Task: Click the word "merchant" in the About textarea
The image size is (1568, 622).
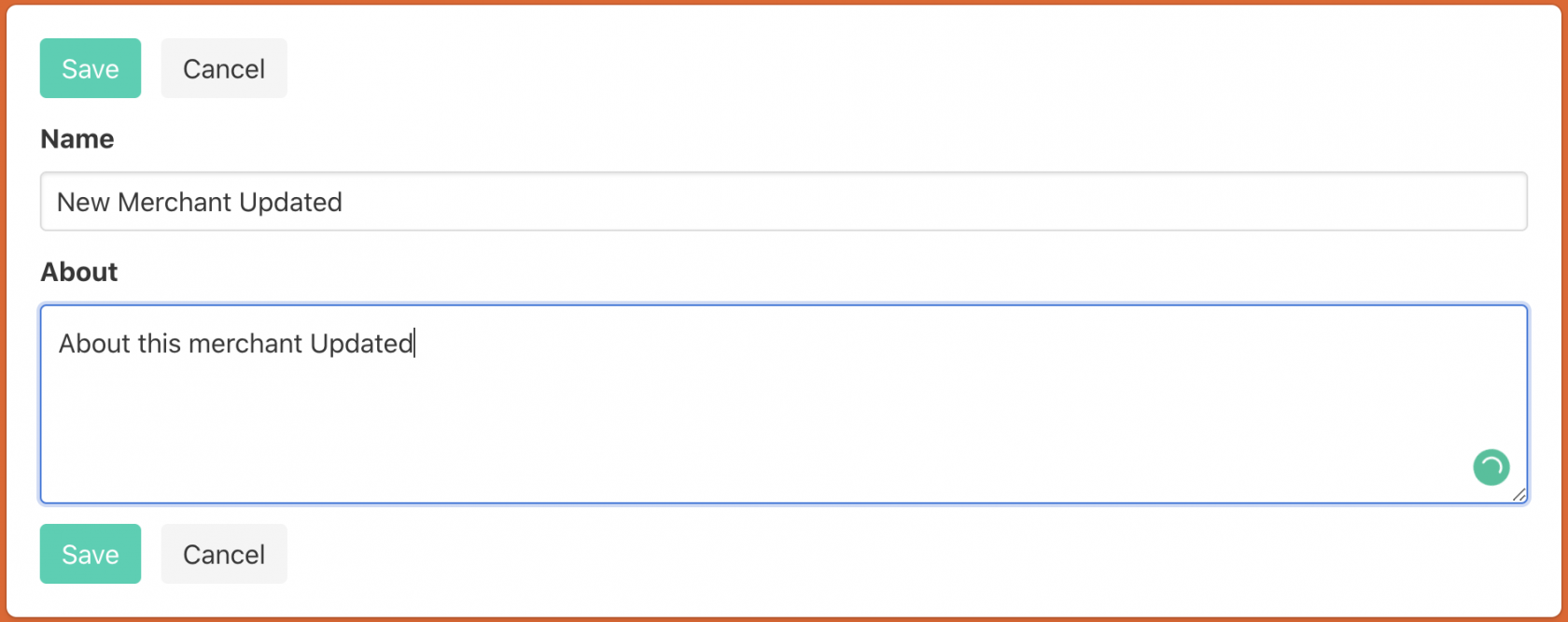Action: pyautogui.click(x=245, y=344)
